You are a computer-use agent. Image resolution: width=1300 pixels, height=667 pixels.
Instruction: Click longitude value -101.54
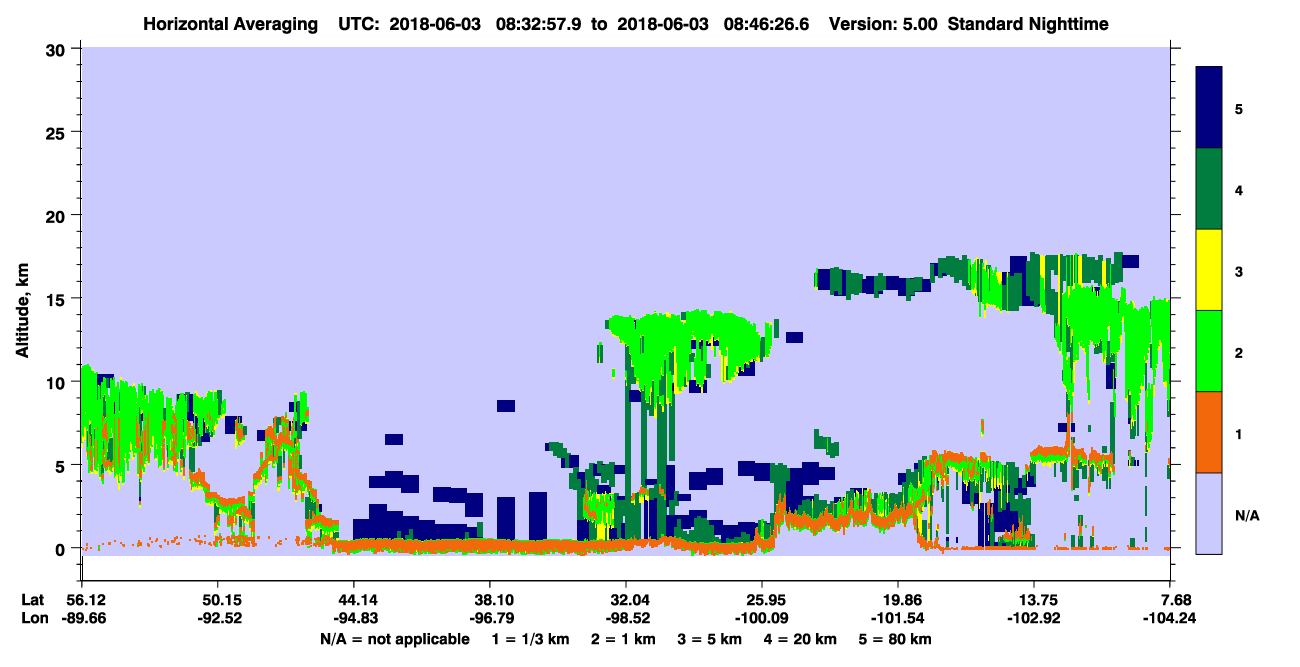(899, 618)
